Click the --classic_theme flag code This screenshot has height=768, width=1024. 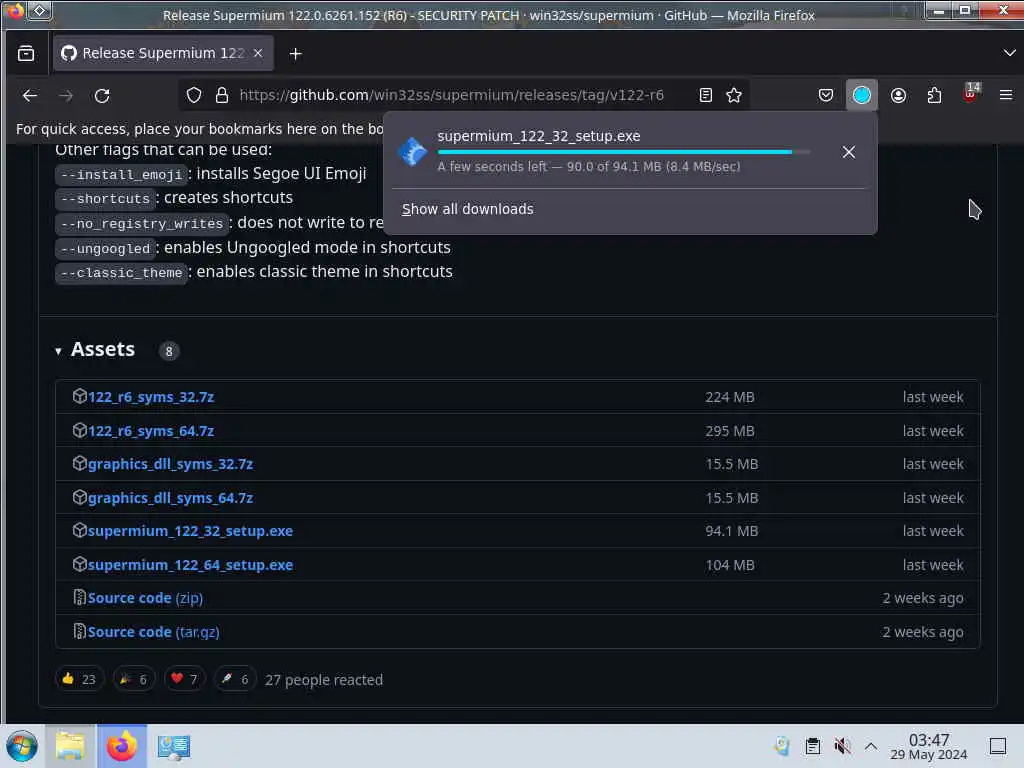(121, 272)
